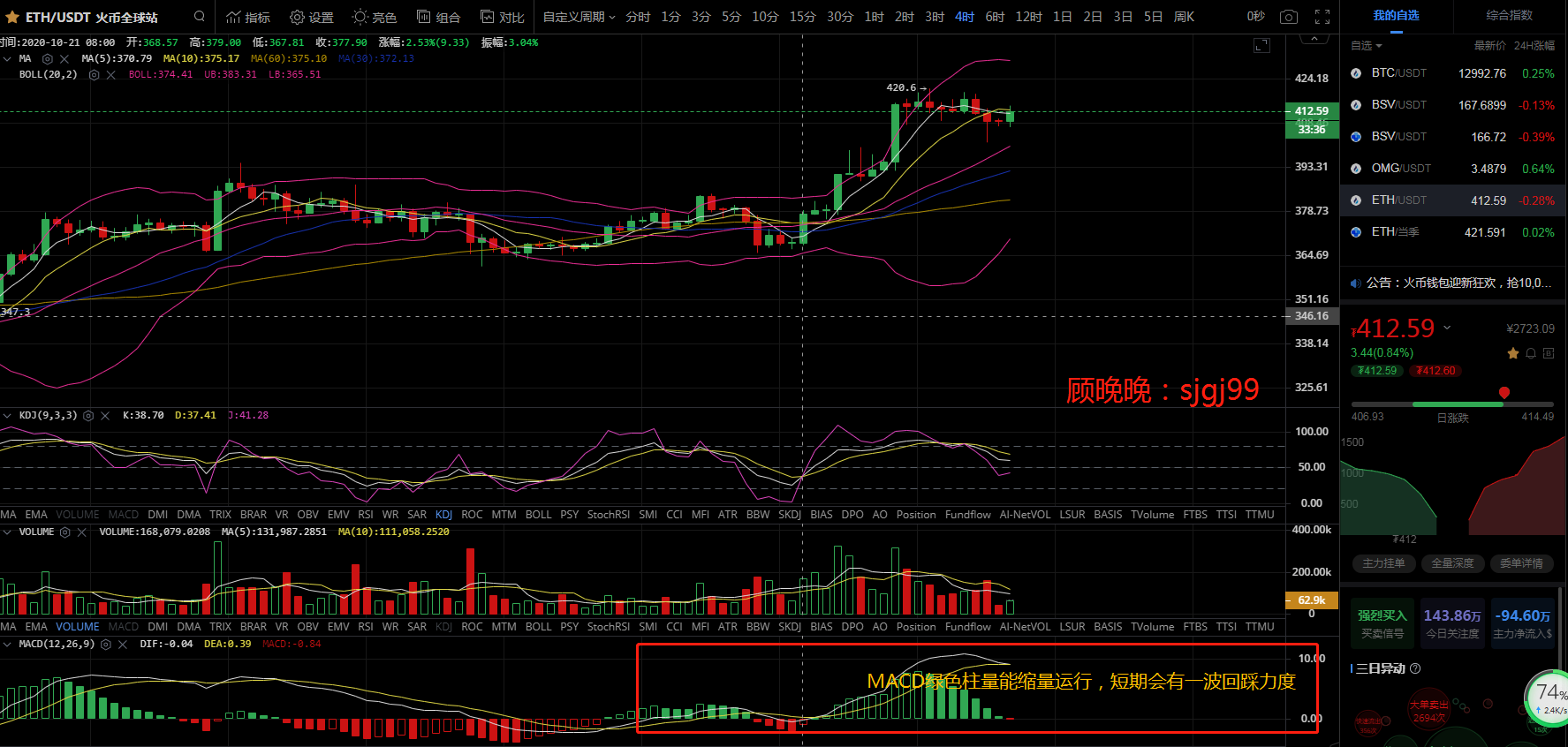1568x747 pixels.
Task: Collapse the MA indicator legend chevron
Action: click(7, 58)
